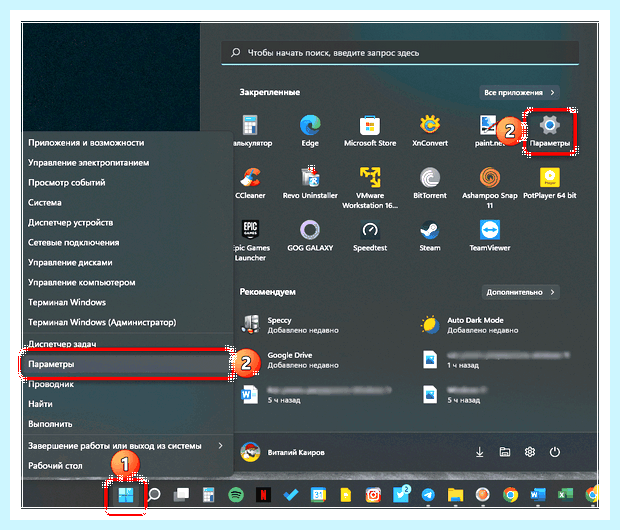Click the Start menu search field
Viewport: 620px width, 530px height.
400,53
